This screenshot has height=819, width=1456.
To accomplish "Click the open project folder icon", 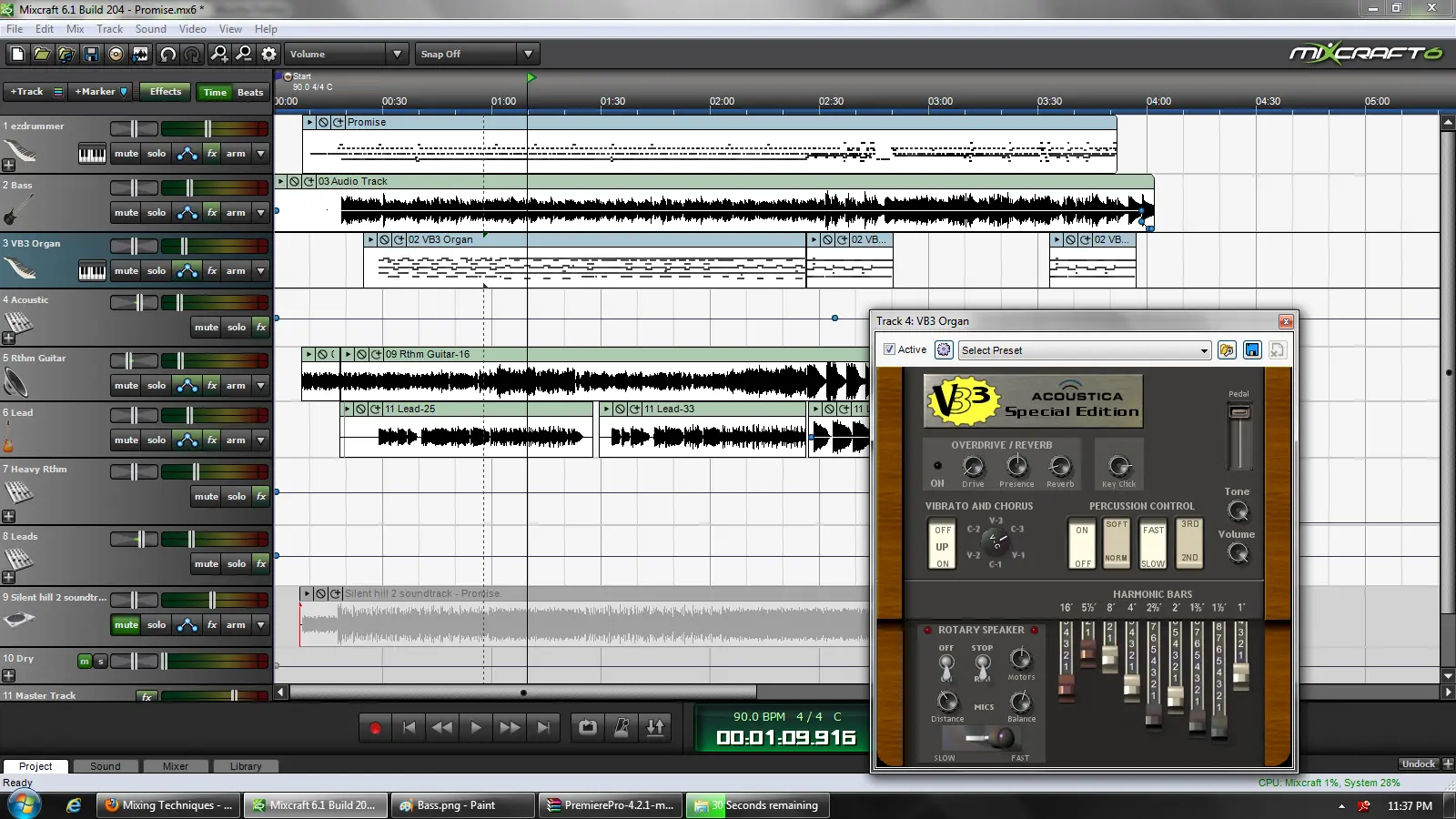I will pos(42,55).
